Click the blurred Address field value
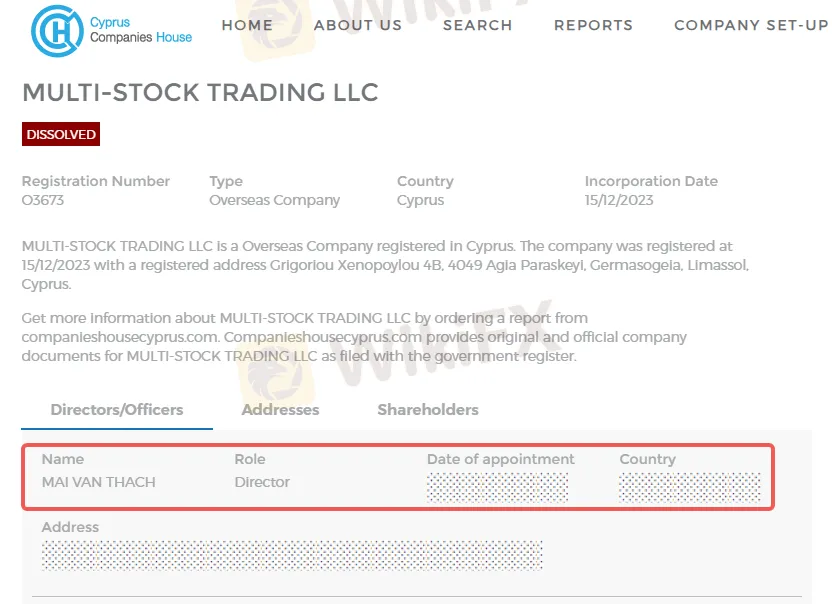 click(x=292, y=556)
